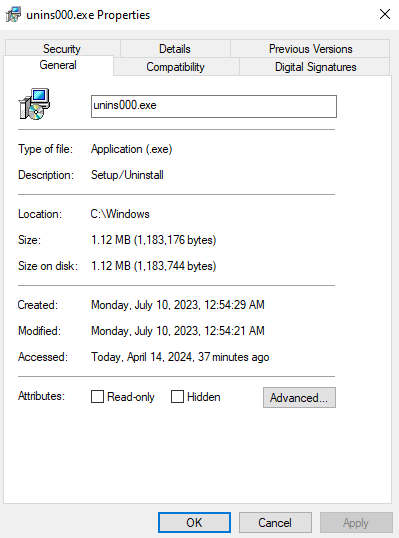The width and height of the screenshot is (399, 538).
Task: Click the installer icon in the title bar
Action: coord(13,14)
